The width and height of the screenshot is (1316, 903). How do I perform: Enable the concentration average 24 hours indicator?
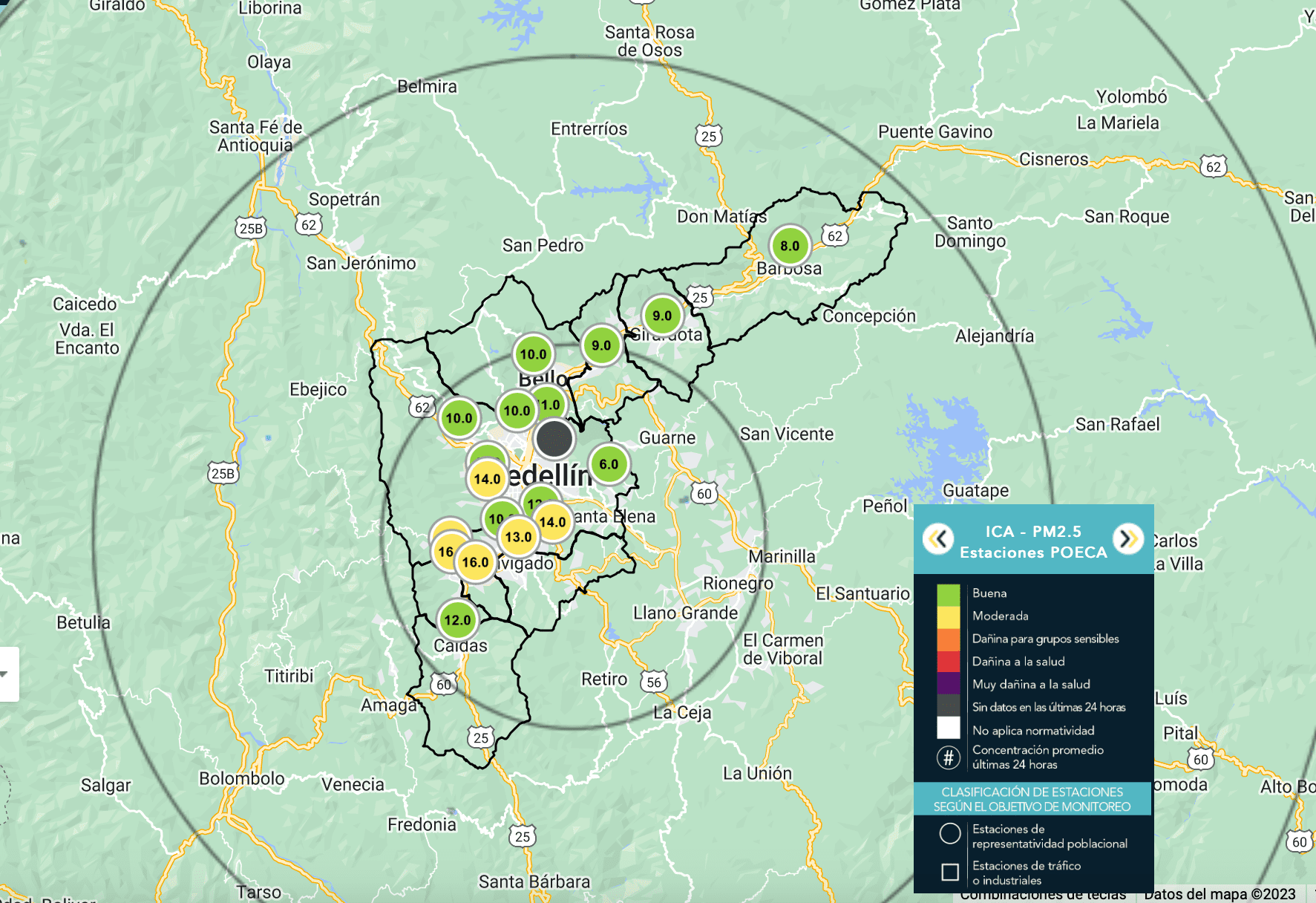[947, 759]
